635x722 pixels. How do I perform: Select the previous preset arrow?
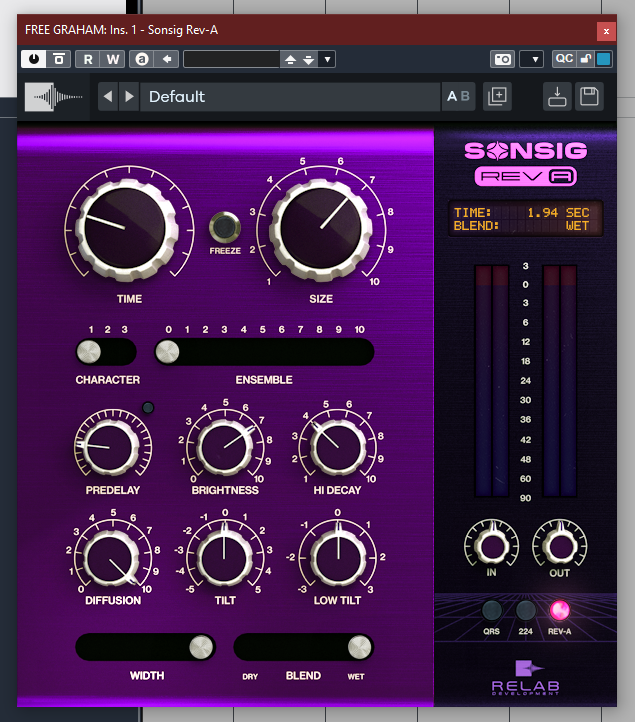tap(108, 96)
